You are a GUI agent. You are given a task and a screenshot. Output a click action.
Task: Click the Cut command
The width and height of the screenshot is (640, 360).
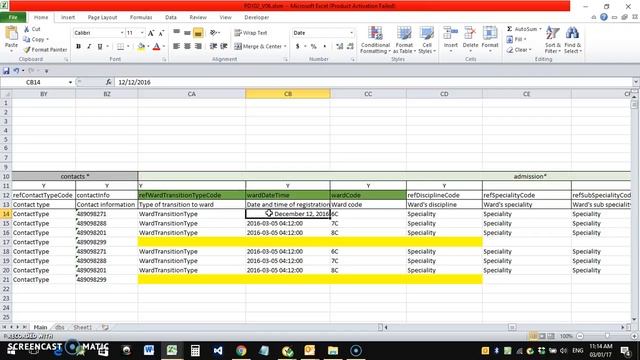[32, 29]
